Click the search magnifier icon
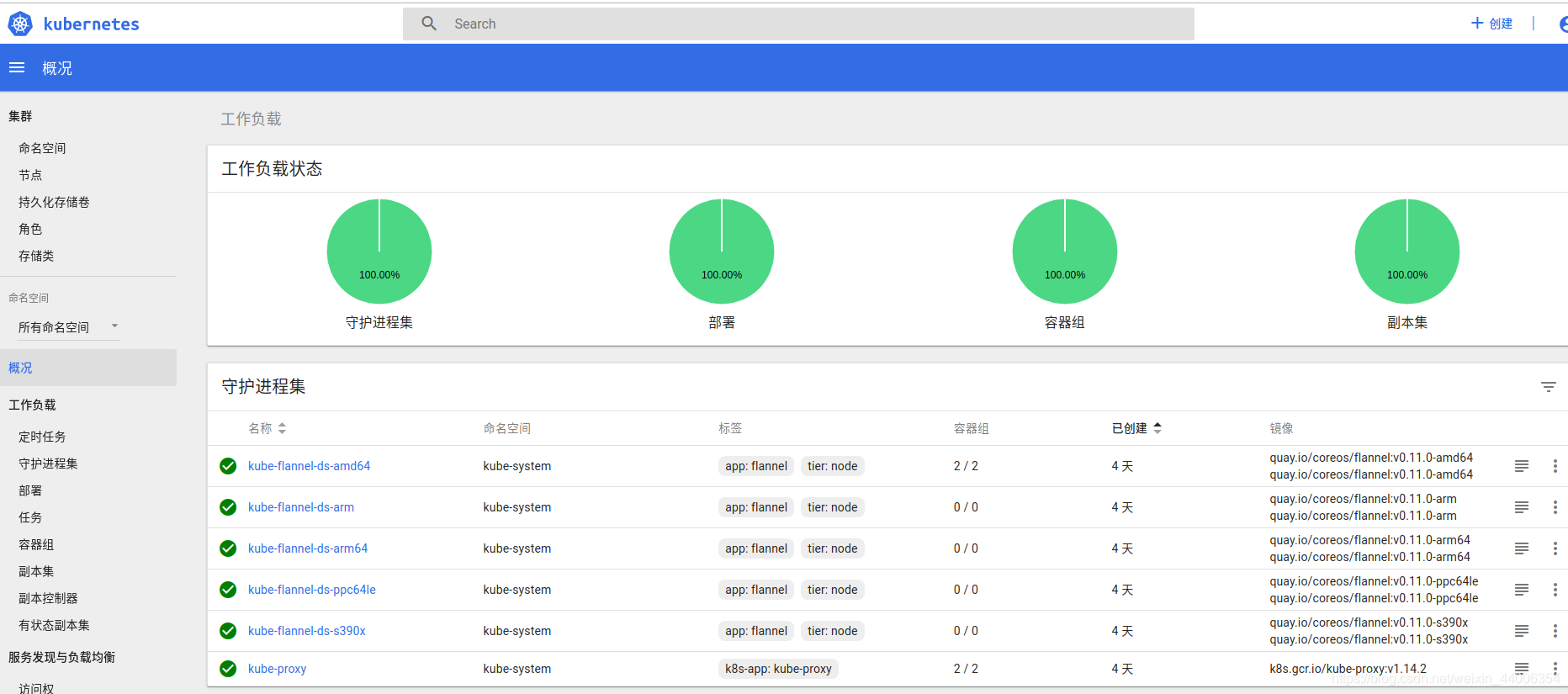The height and width of the screenshot is (694, 1568). [x=429, y=24]
